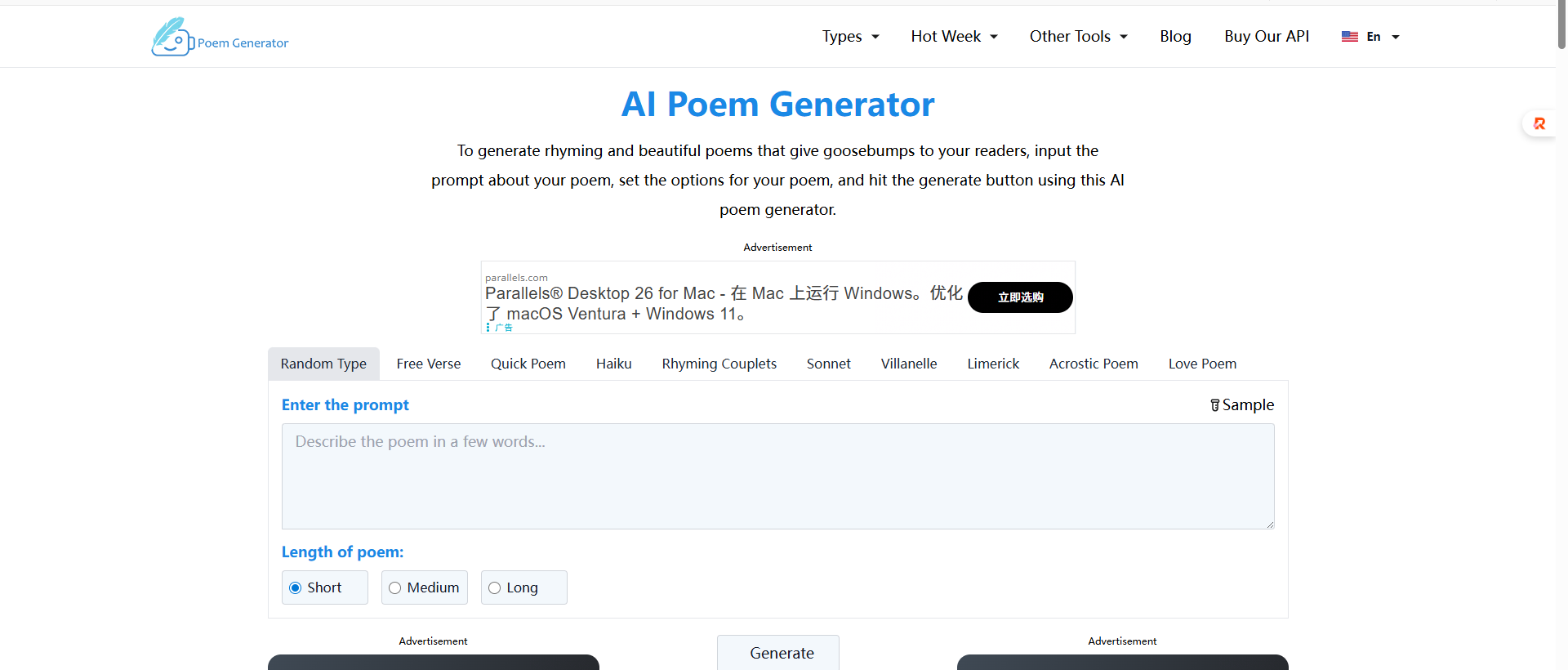Open the Blog link
The height and width of the screenshot is (670, 1568).
click(1175, 37)
